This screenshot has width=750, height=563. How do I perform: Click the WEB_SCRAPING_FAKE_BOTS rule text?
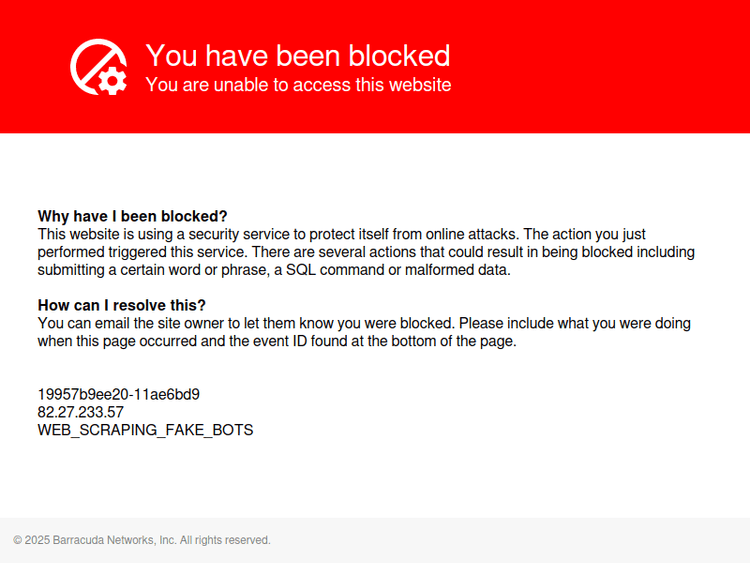(145, 430)
